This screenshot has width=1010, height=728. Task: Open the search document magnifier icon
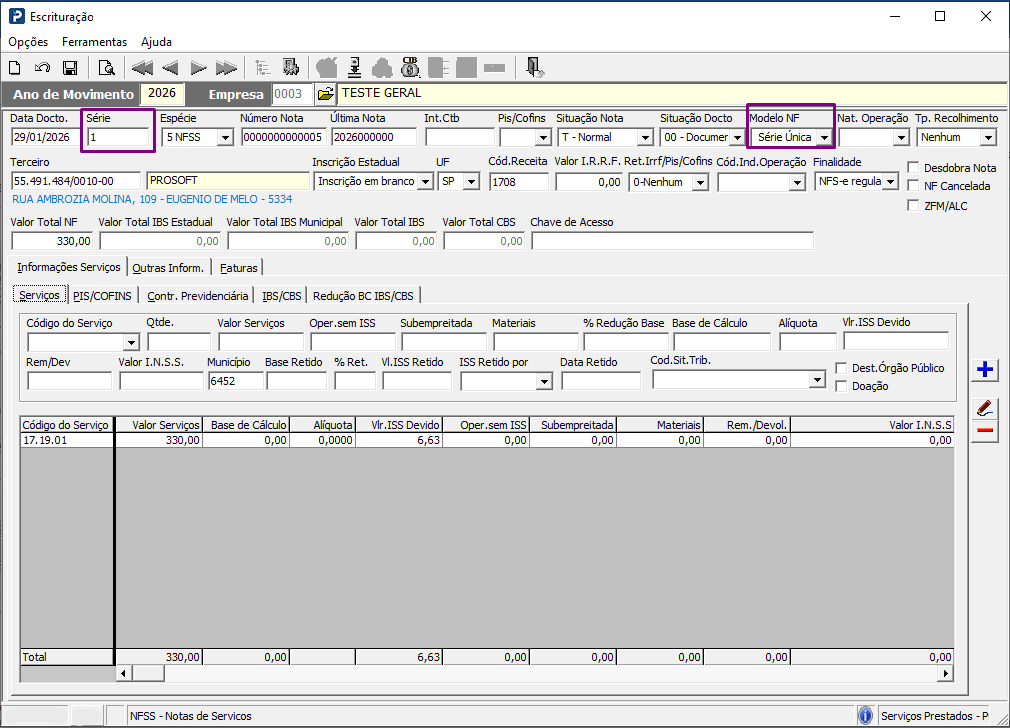(x=106, y=68)
